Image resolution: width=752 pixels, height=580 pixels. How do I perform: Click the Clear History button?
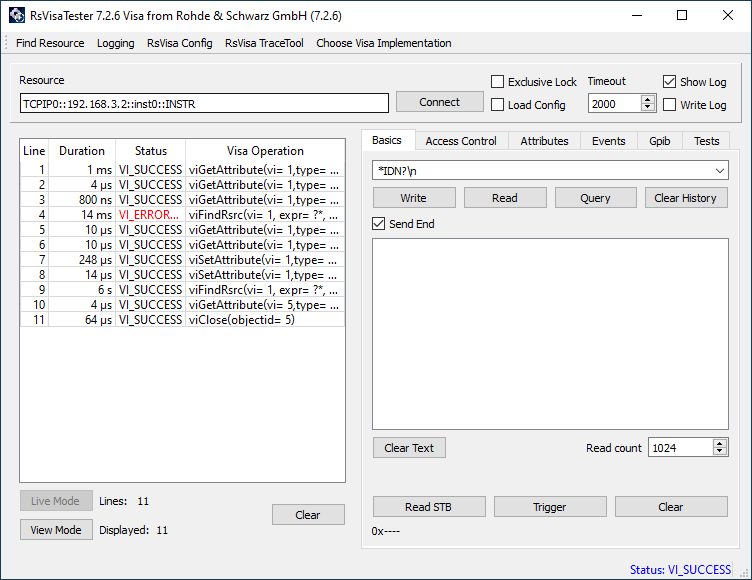point(686,198)
